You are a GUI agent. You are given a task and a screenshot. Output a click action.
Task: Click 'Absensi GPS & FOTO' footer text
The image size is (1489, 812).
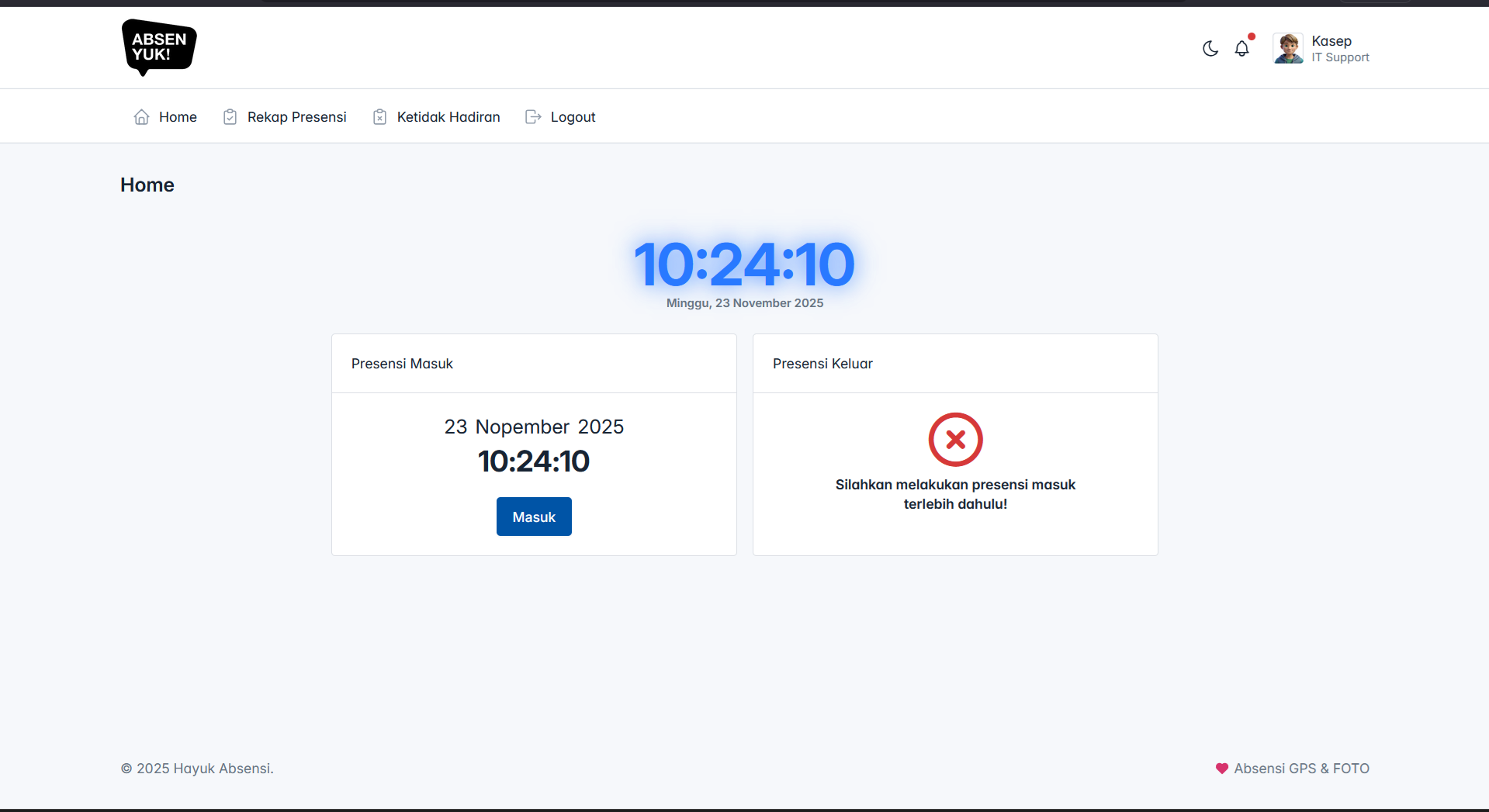pyautogui.click(x=1302, y=769)
